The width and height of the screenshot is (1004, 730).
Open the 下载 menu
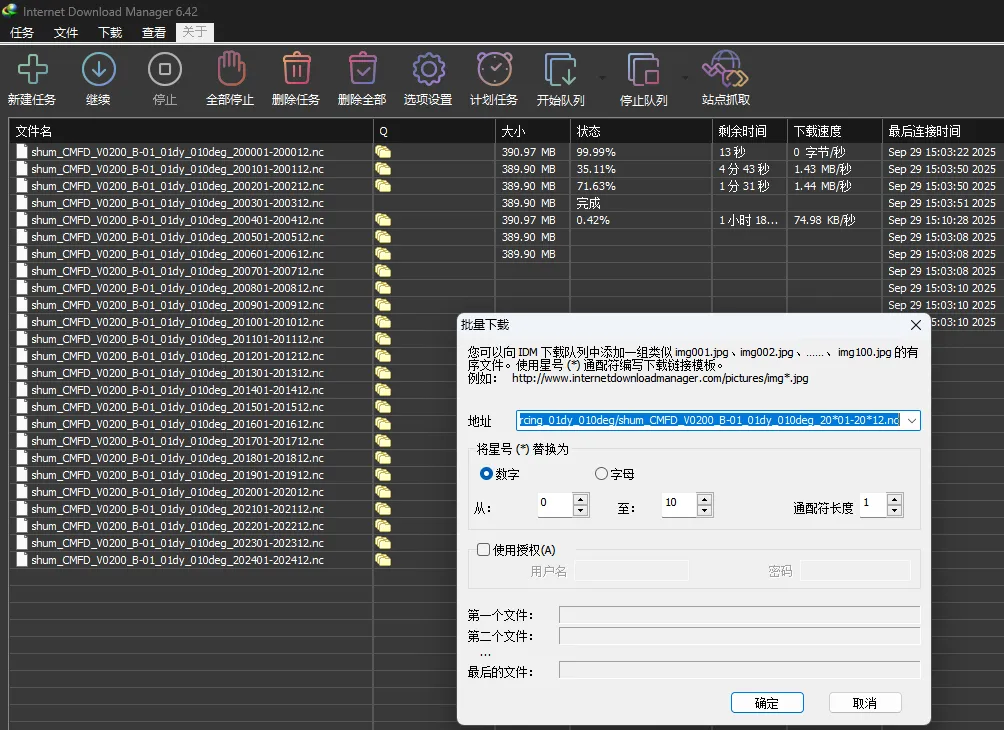110,32
